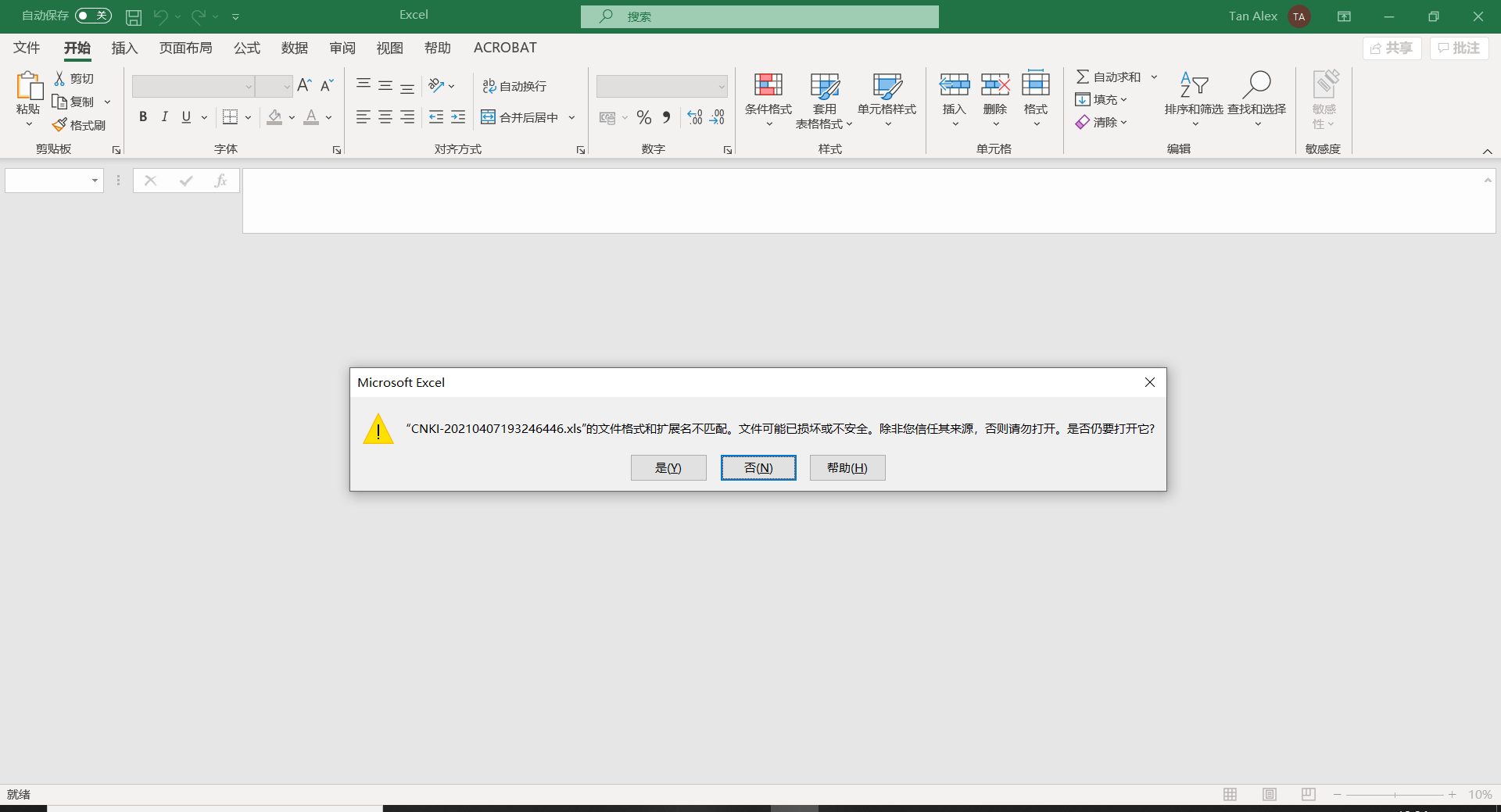Open the Fill 填充 dropdown
The image size is (1501, 812).
(x=1101, y=99)
